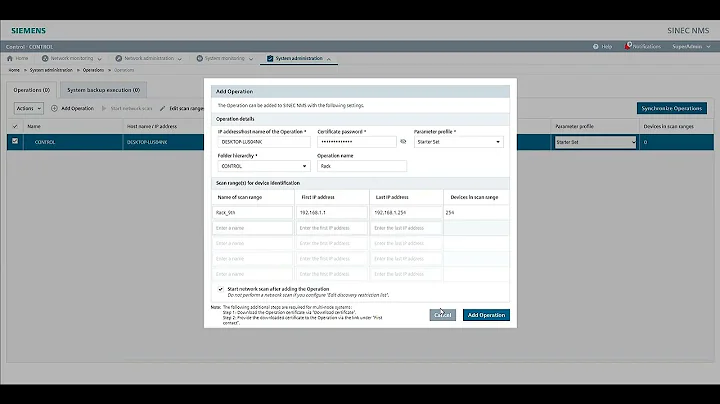The width and height of the screenshot is (720, 404).
Task: Click the Help link
Action: (x=607, y=46)
